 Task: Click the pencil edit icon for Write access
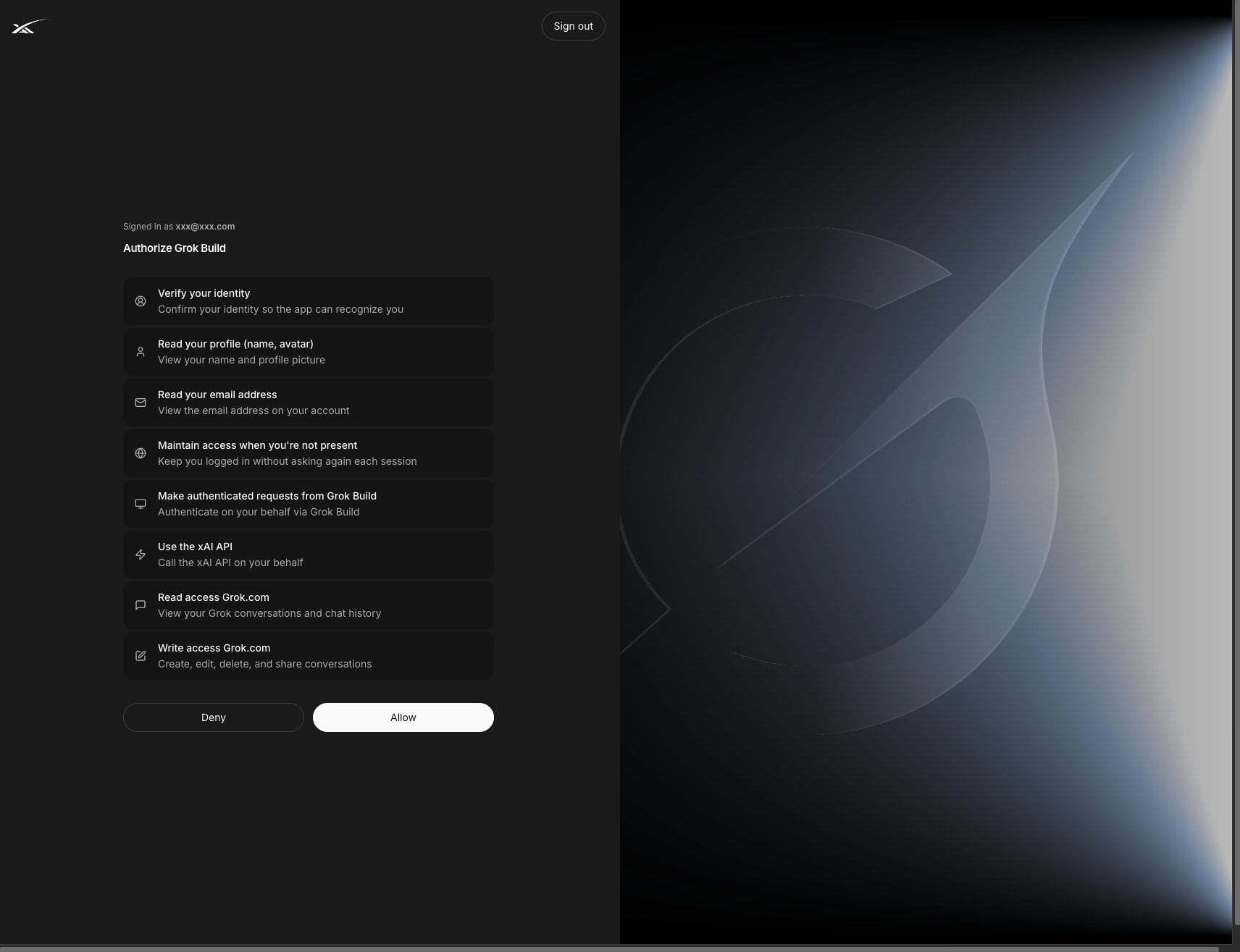141,656
